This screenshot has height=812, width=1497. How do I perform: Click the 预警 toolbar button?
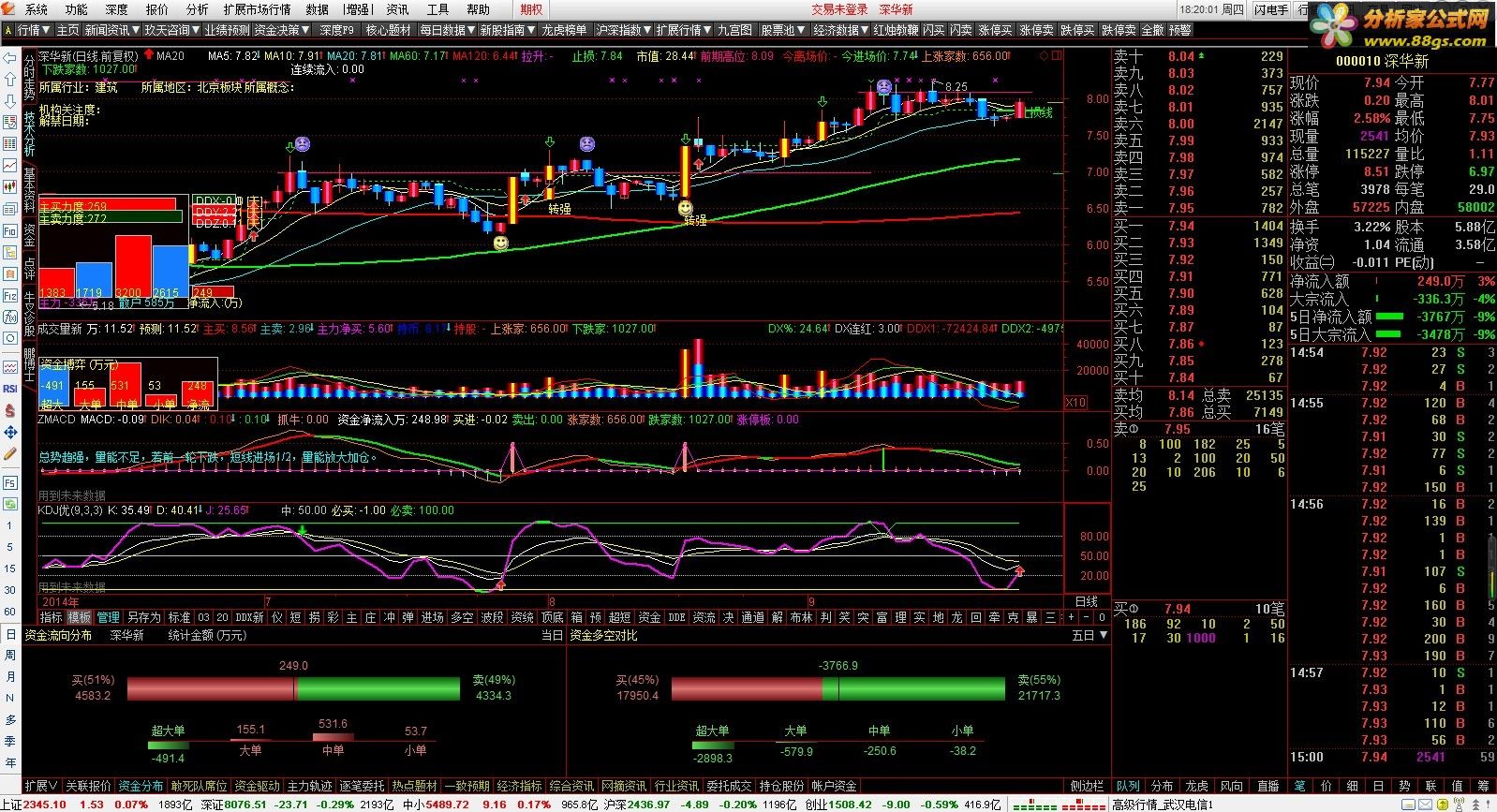coord(1179,30)
